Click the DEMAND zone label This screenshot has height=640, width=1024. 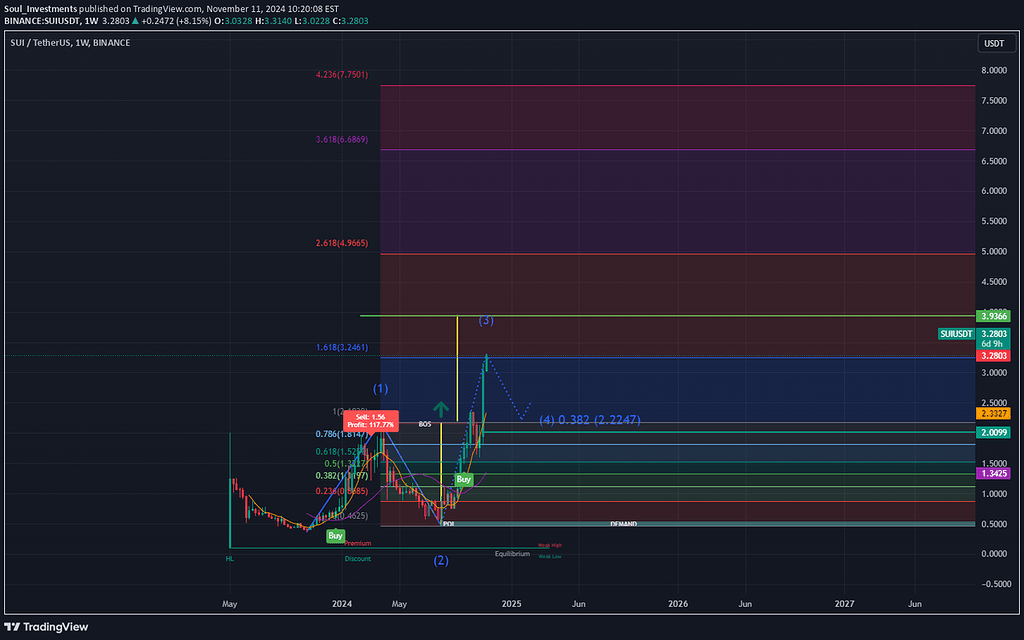click(624, 523)
